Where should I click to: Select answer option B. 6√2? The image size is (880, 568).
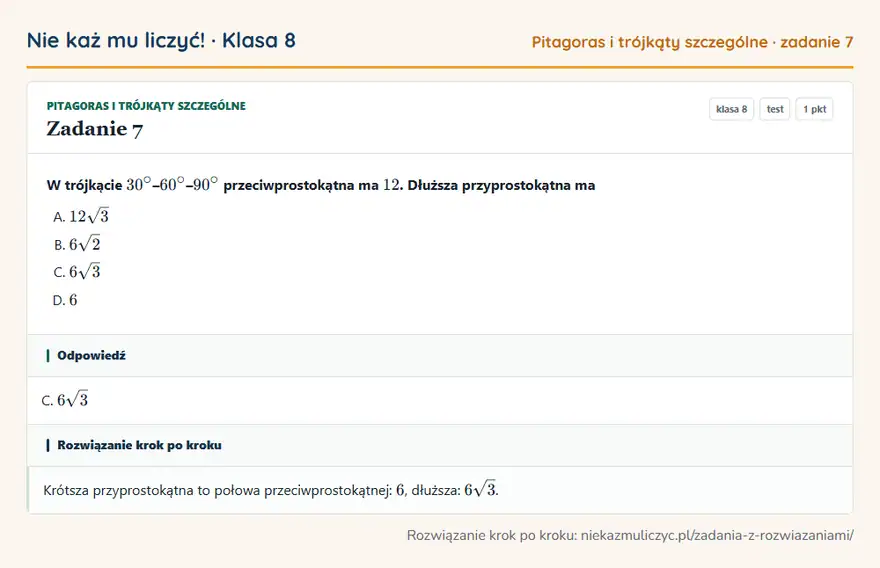[77, 244]
